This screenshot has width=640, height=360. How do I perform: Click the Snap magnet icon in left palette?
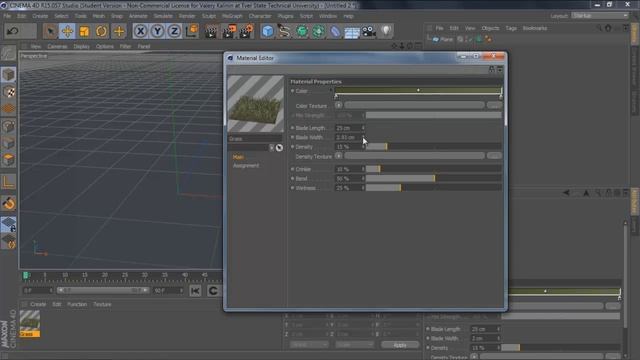pos(9,203)
